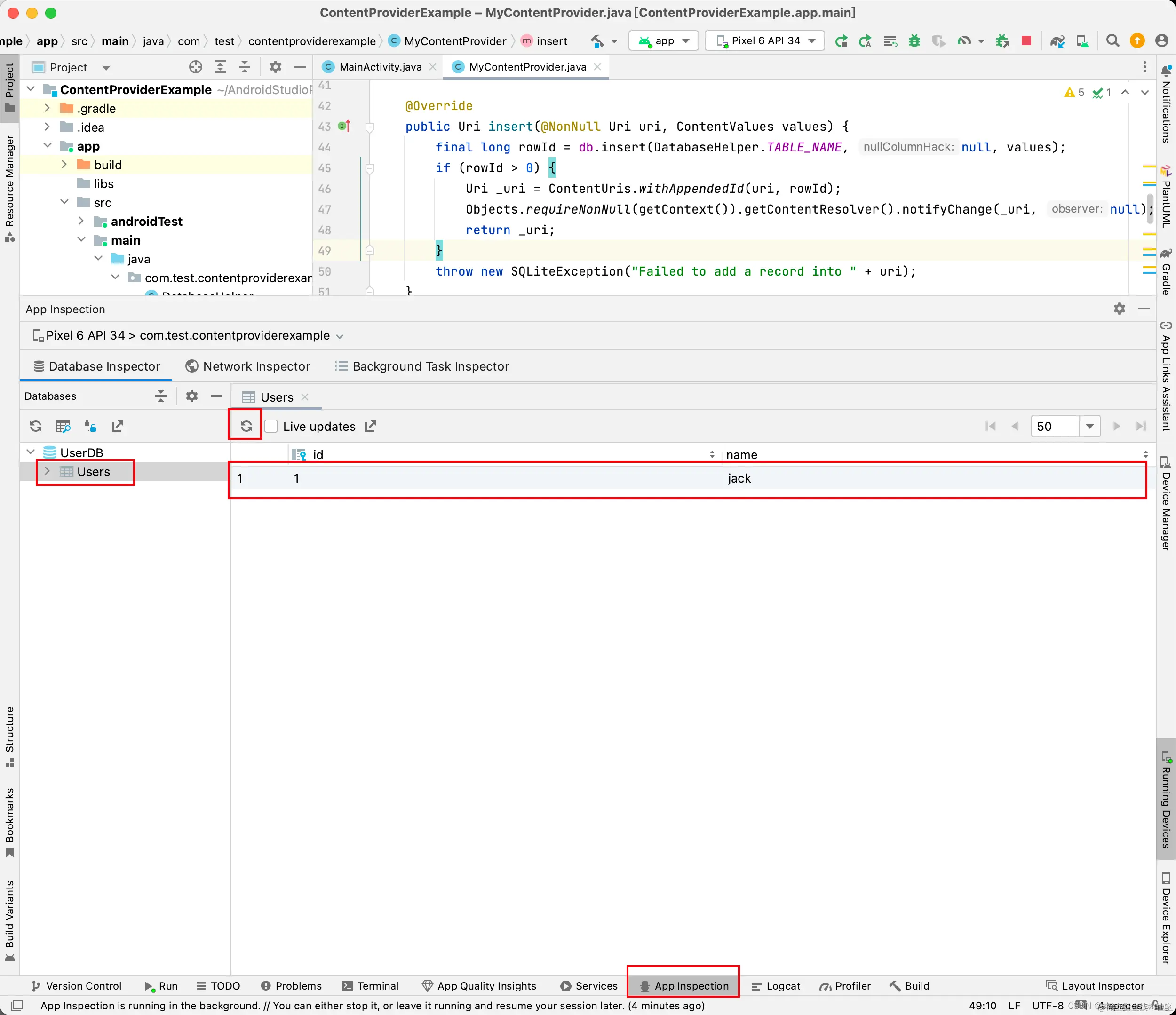
Task: Click the Search Everywhere magnifier icon
Action: pos(1112,41)
